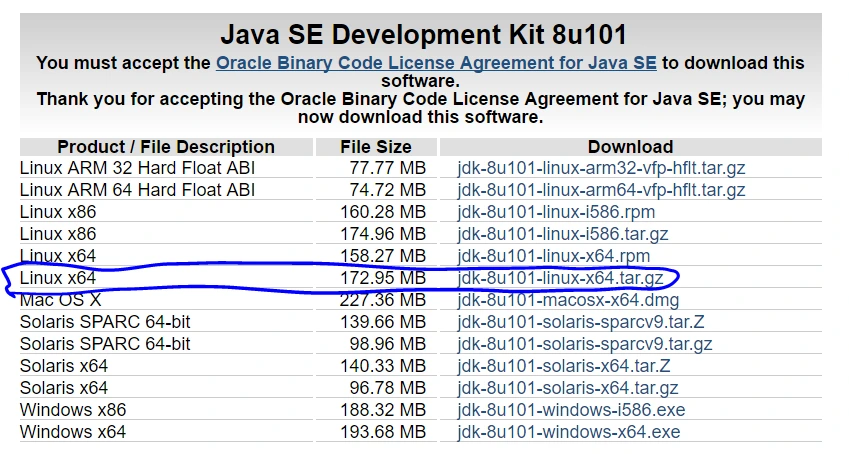Download jdk-8u101-solaris-sparcv9.tar.gz

[585, 344]
